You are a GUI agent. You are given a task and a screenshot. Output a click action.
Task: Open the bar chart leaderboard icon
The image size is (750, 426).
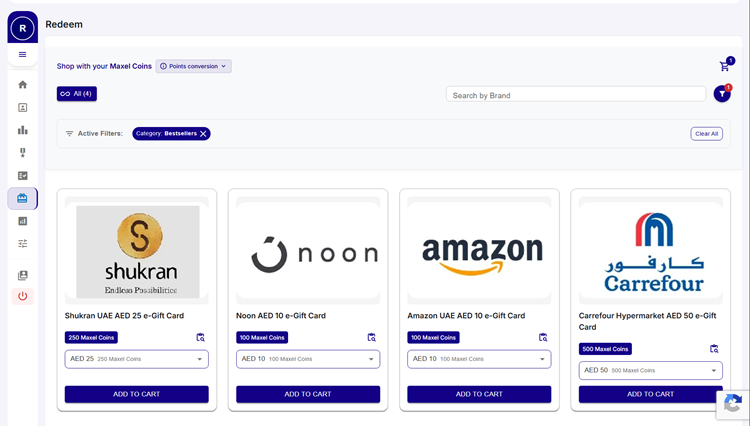point(22,130)
